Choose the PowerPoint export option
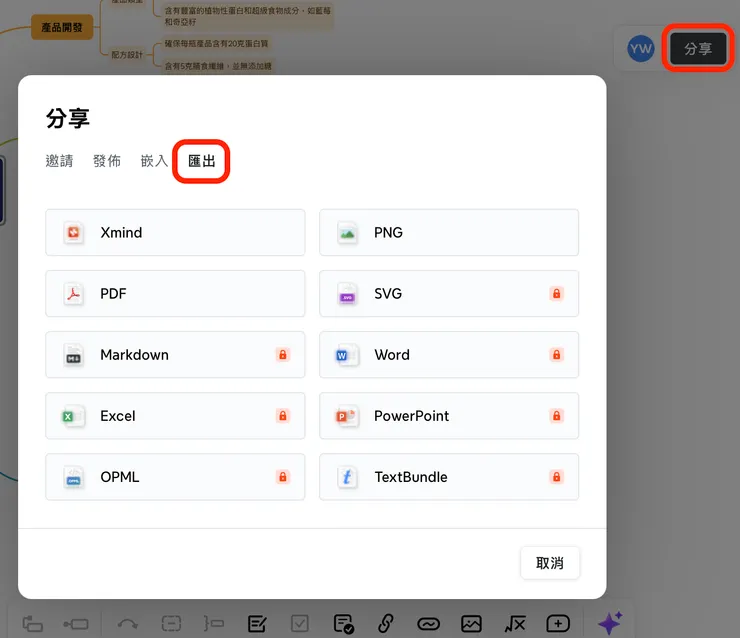 coord(449,416)
